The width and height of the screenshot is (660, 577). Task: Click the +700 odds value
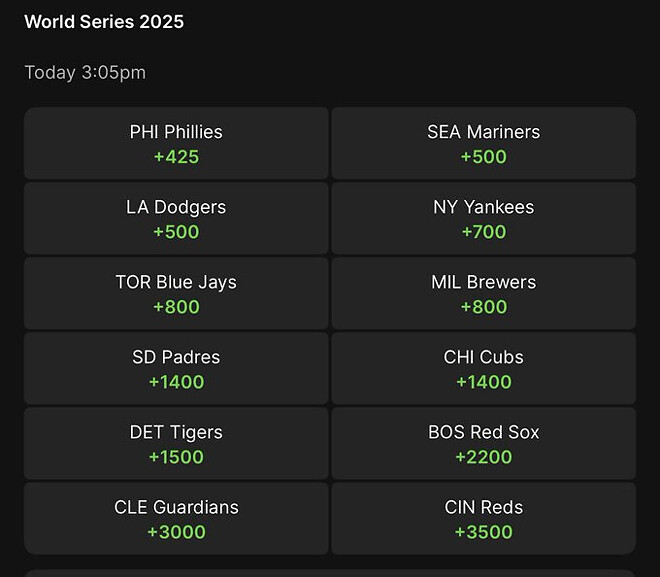tap(483, 232)
